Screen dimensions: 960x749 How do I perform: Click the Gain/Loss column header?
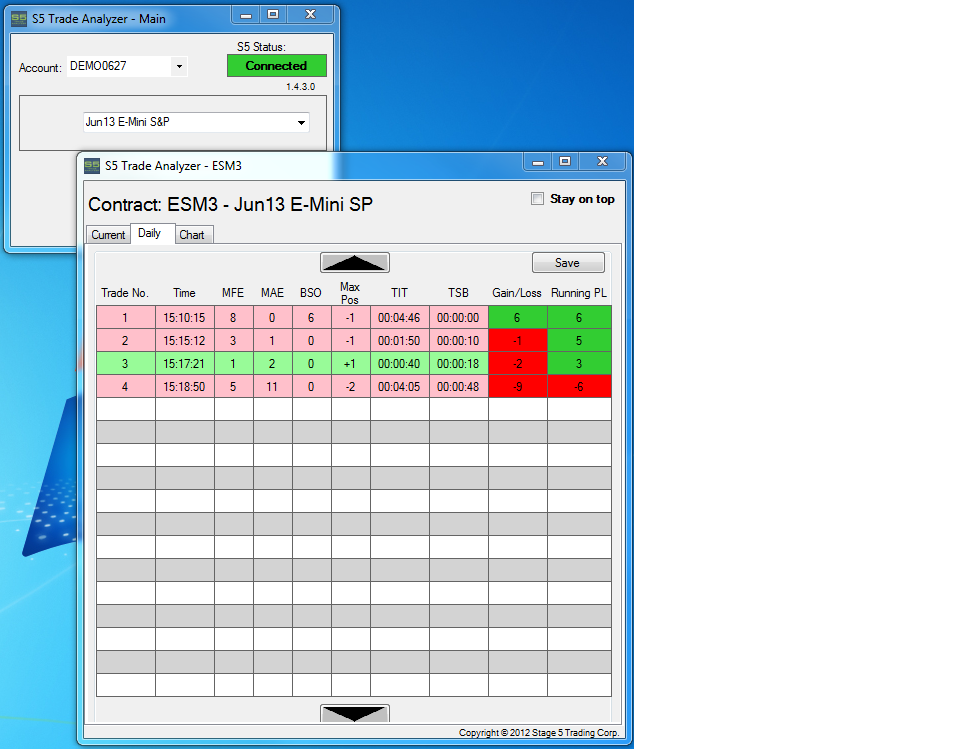[517, 293]
